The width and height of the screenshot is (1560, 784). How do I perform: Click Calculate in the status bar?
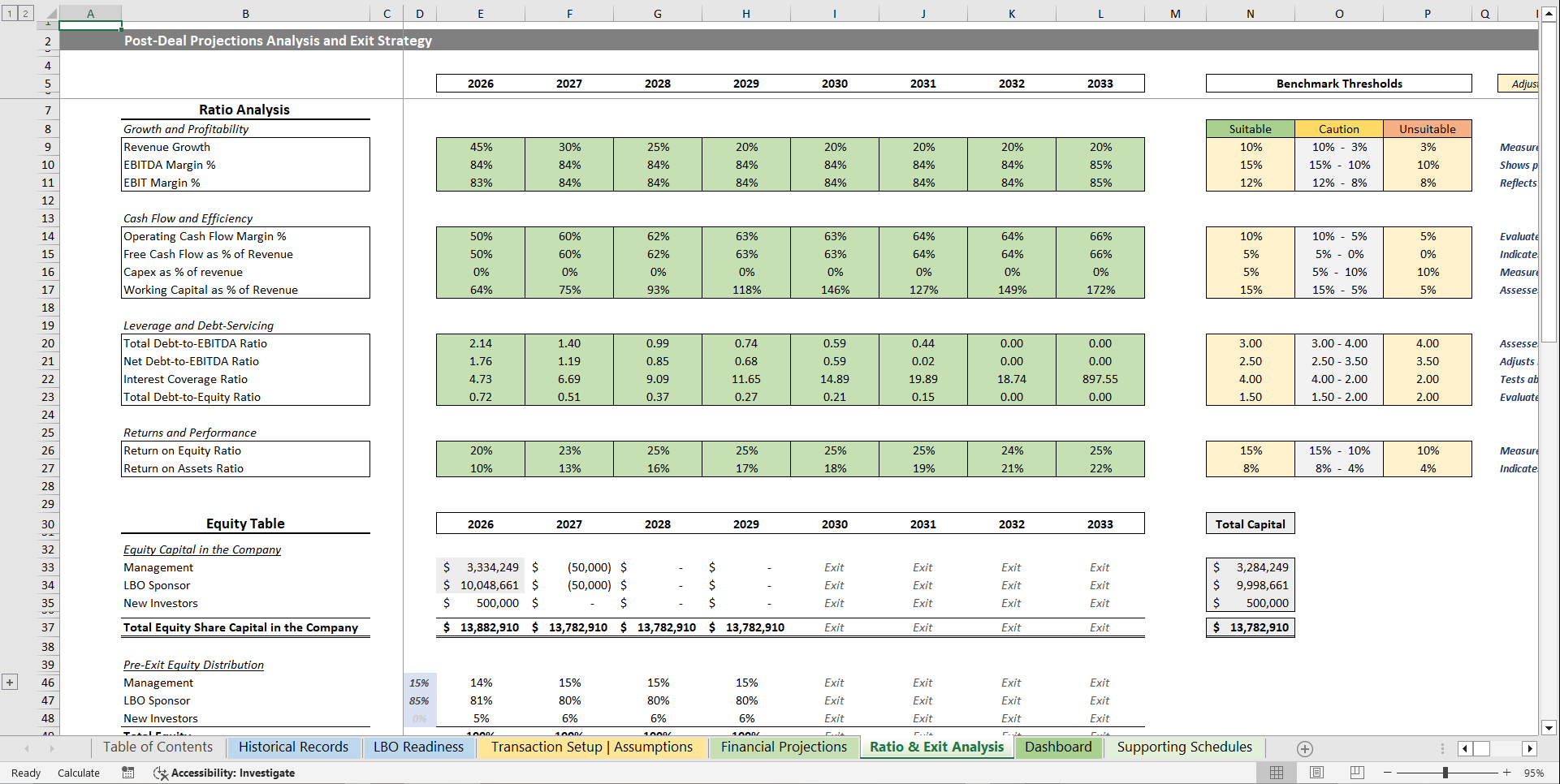(79, 773)
